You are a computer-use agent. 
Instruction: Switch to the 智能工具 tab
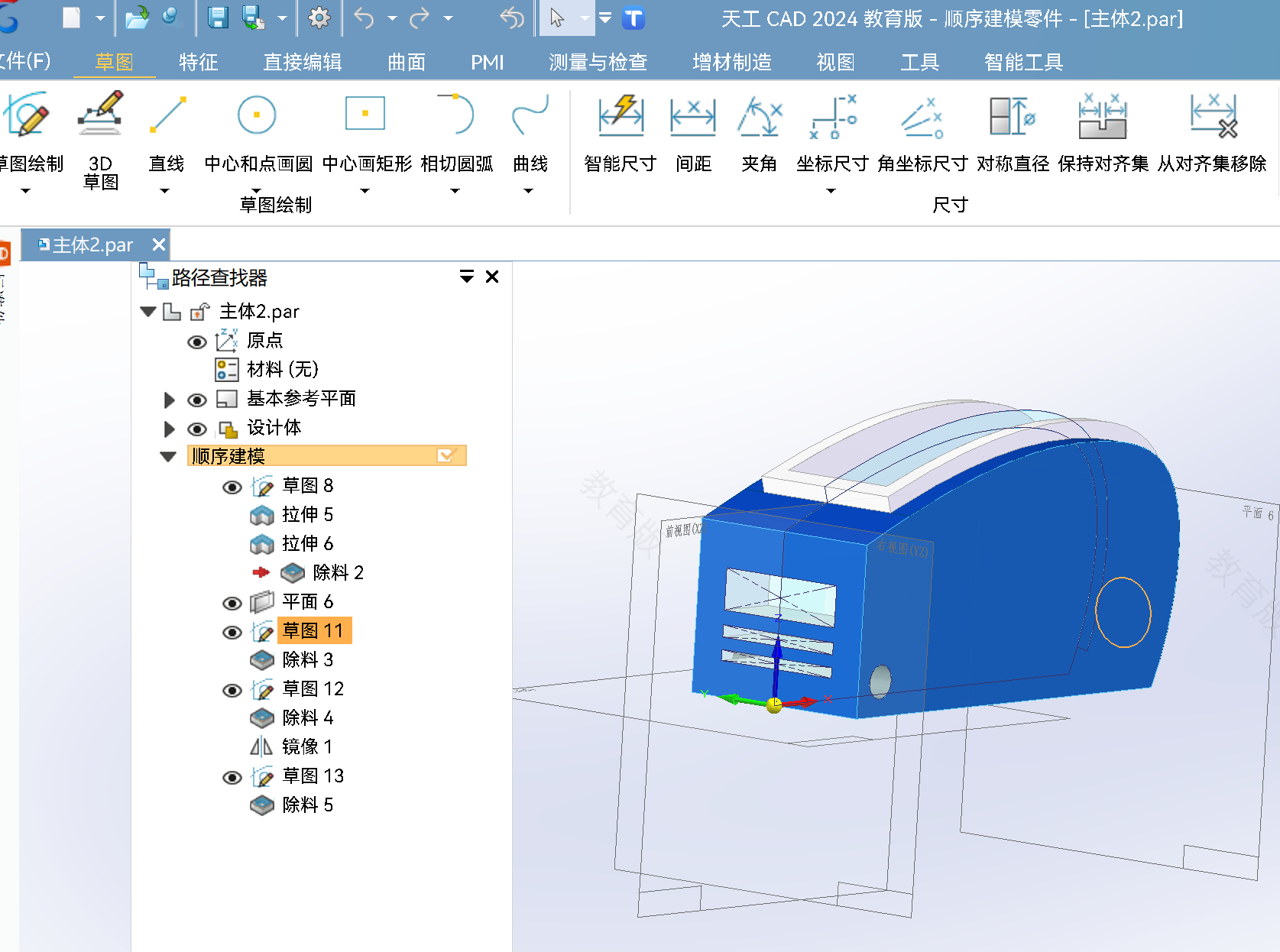tap(1024, 62)
